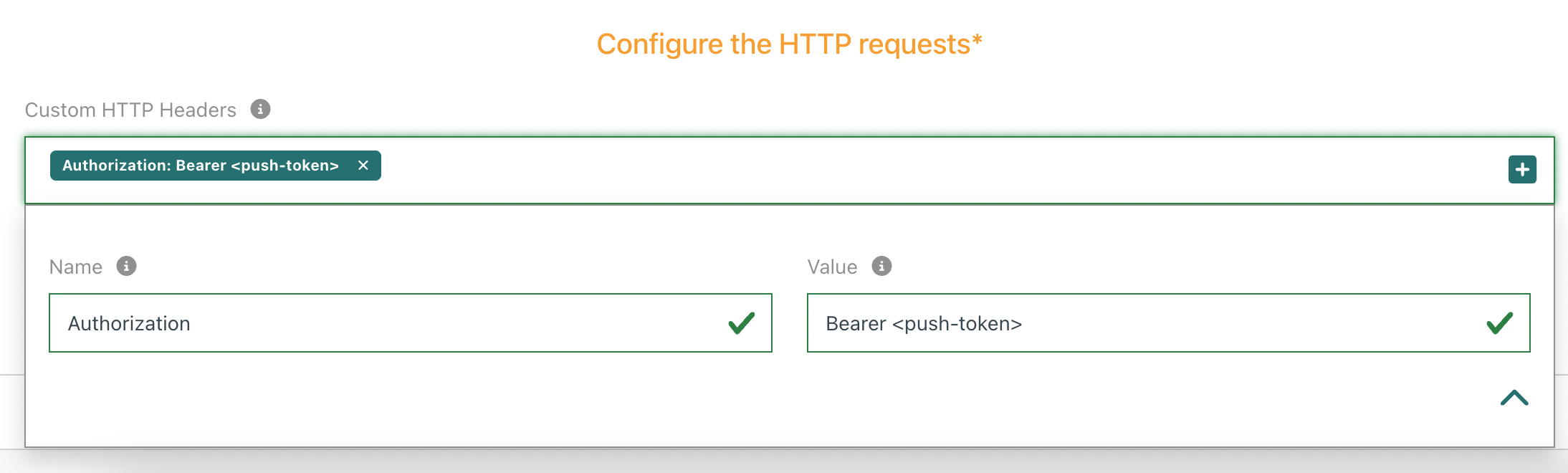Click the Configure the HTTP requests heading
The width and height of the screenshot is (1568, 473).
pos(783,44)
